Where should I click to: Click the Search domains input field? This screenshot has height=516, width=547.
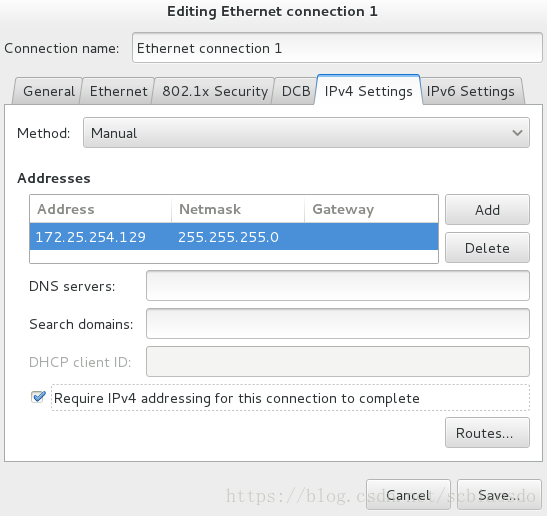[338, 323]
